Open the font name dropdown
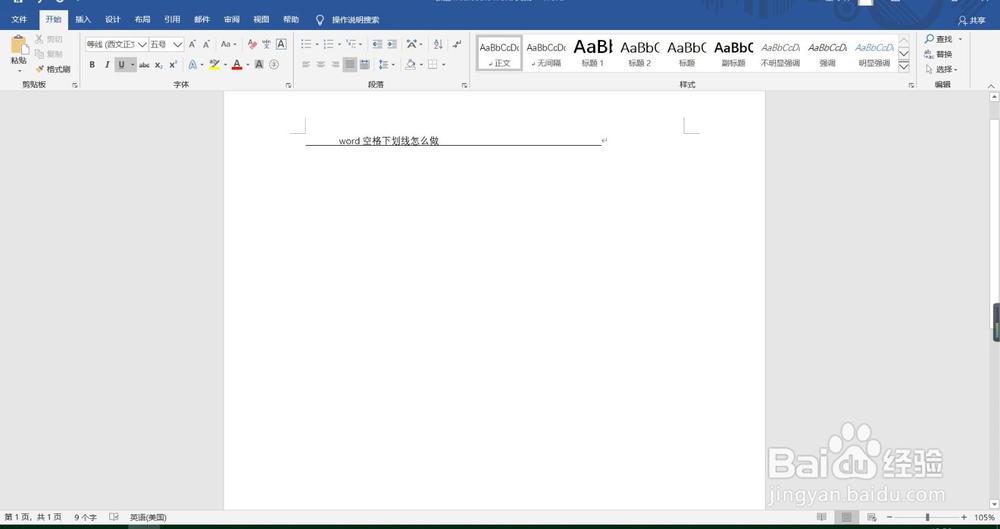This screenshot has height=529, width=1000. click(x=142, y=45)
